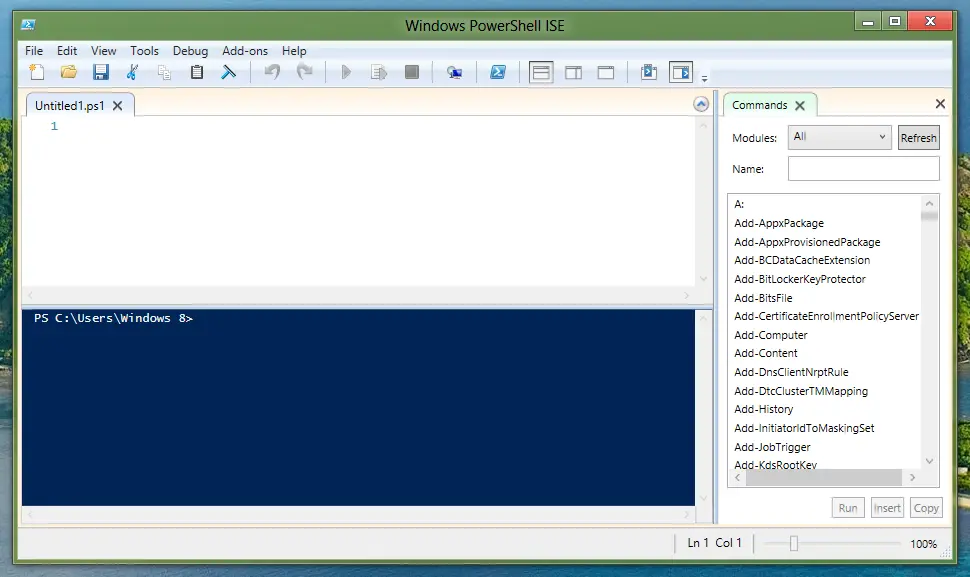Select Add-JobTrigger command

click(772, 447)
